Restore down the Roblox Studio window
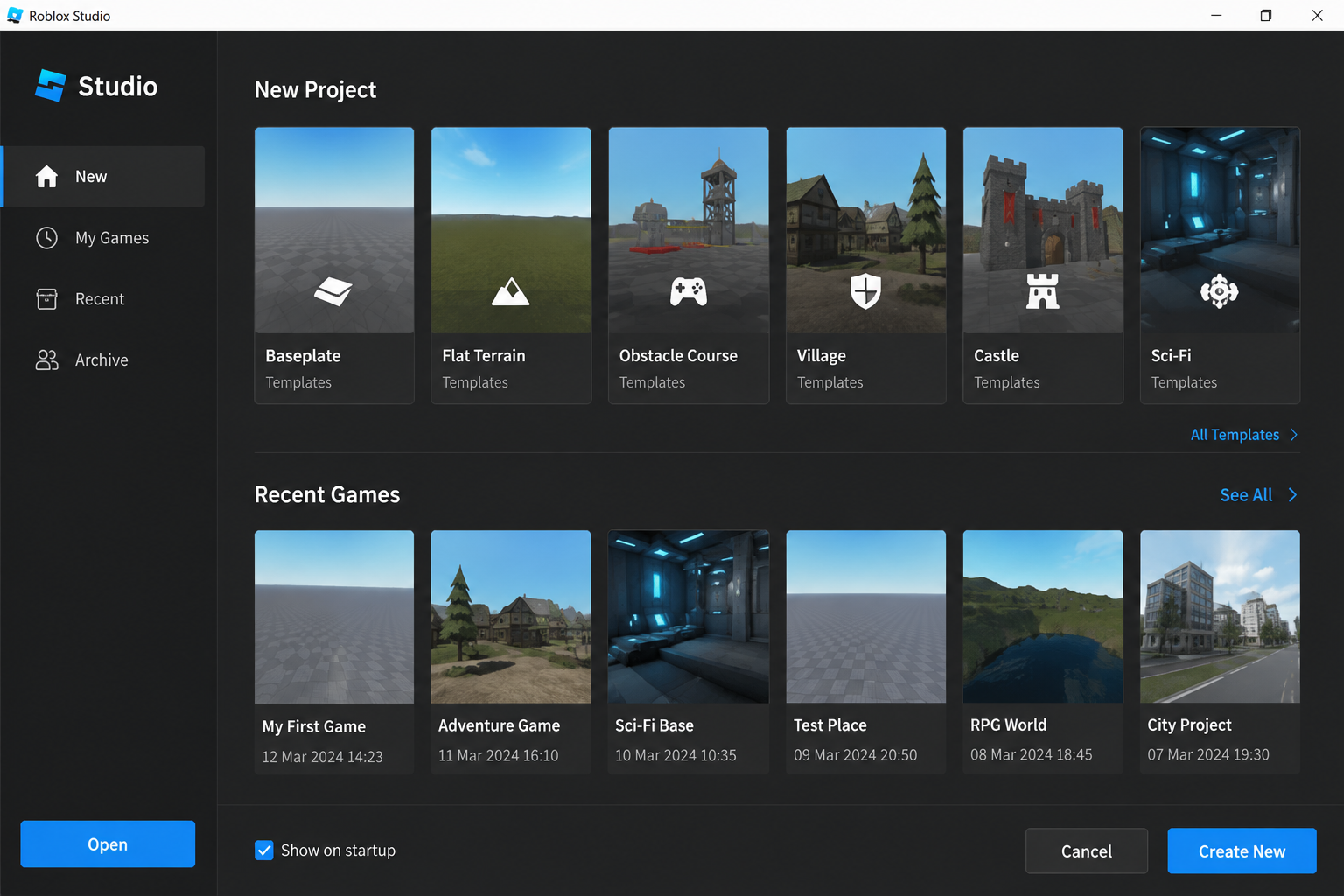The height and width of the screenshot is (896, 1344). click(1266, 16)
